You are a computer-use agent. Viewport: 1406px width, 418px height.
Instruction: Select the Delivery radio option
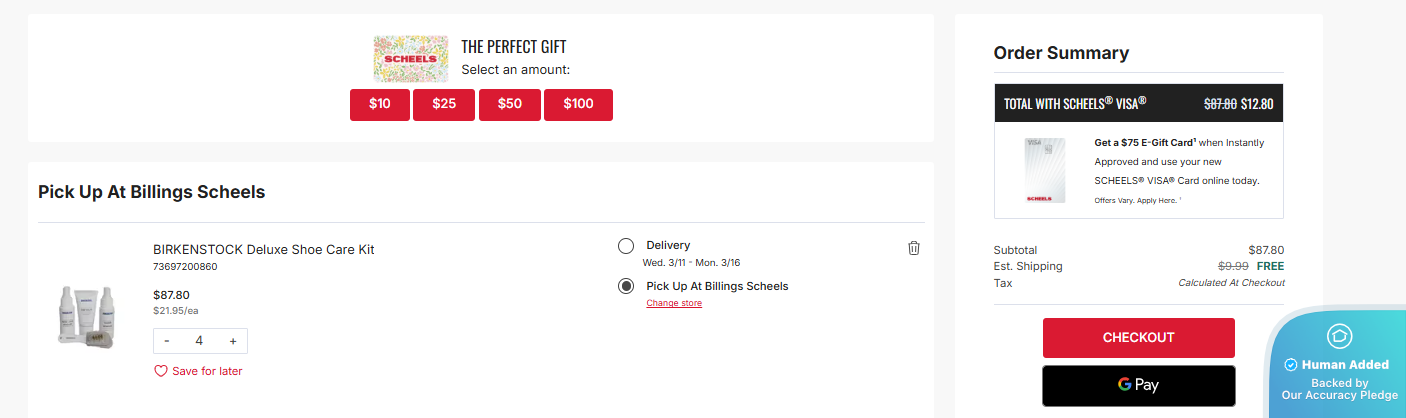(626, 246)
